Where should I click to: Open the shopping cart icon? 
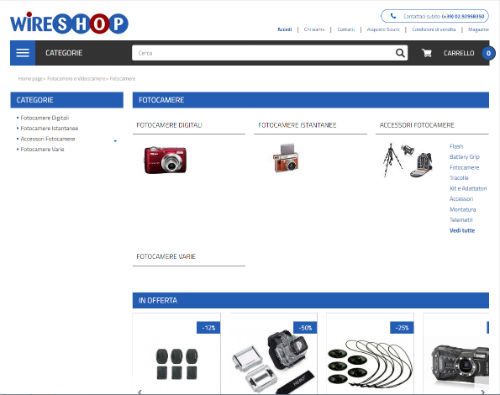tap(427, 53)
